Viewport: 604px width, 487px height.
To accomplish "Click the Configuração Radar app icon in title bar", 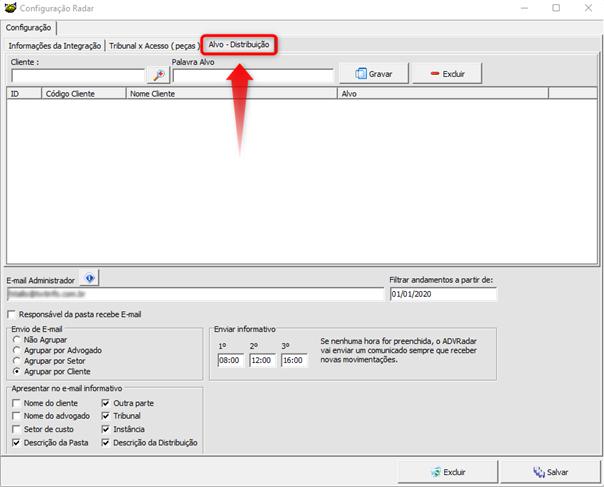I will coord(10,8).
